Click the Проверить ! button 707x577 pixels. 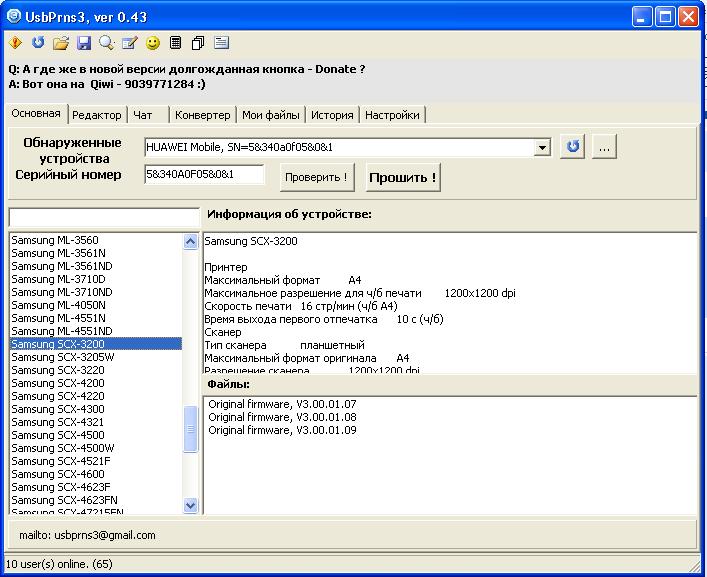pos(317,177)
